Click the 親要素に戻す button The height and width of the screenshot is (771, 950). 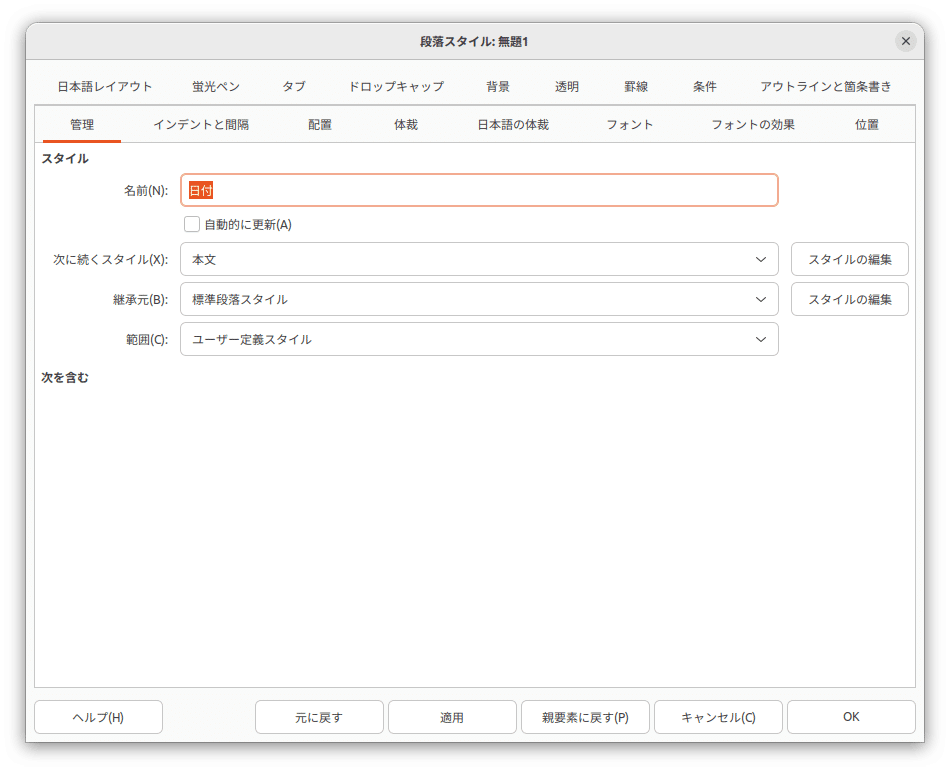[585, 717]
